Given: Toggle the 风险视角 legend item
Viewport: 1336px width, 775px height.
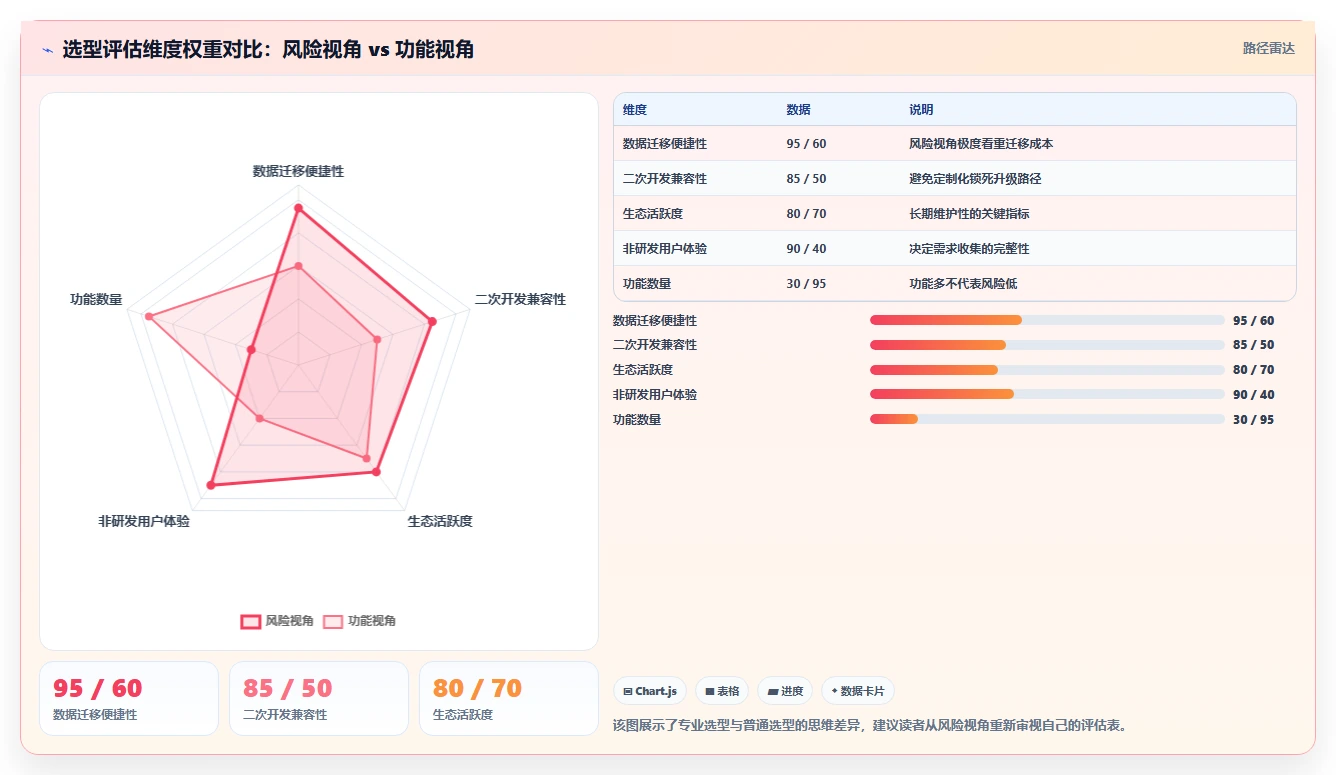Looking at the screenshot, I should [277, 621].
